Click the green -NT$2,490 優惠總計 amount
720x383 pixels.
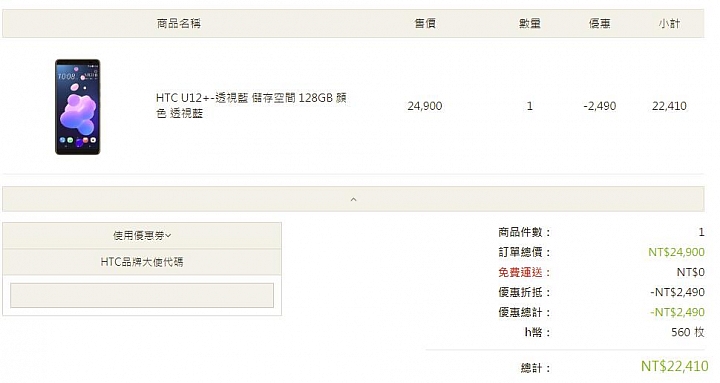tap(677, 312)
